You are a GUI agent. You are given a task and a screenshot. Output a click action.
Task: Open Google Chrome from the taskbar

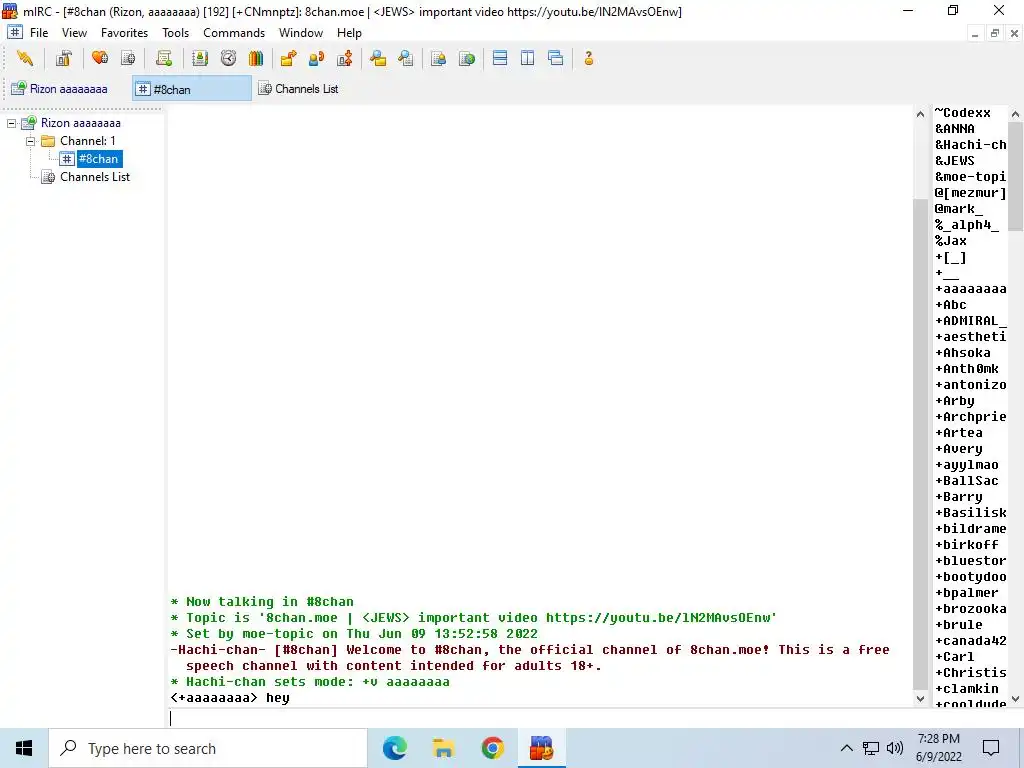[x=492, y=748]
